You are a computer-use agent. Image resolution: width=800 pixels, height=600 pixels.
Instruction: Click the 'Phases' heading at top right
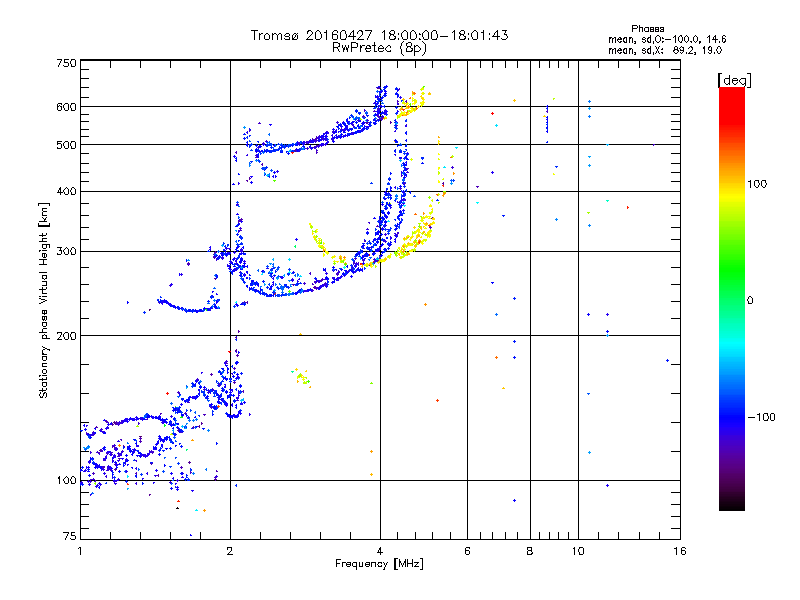[647, 29]
